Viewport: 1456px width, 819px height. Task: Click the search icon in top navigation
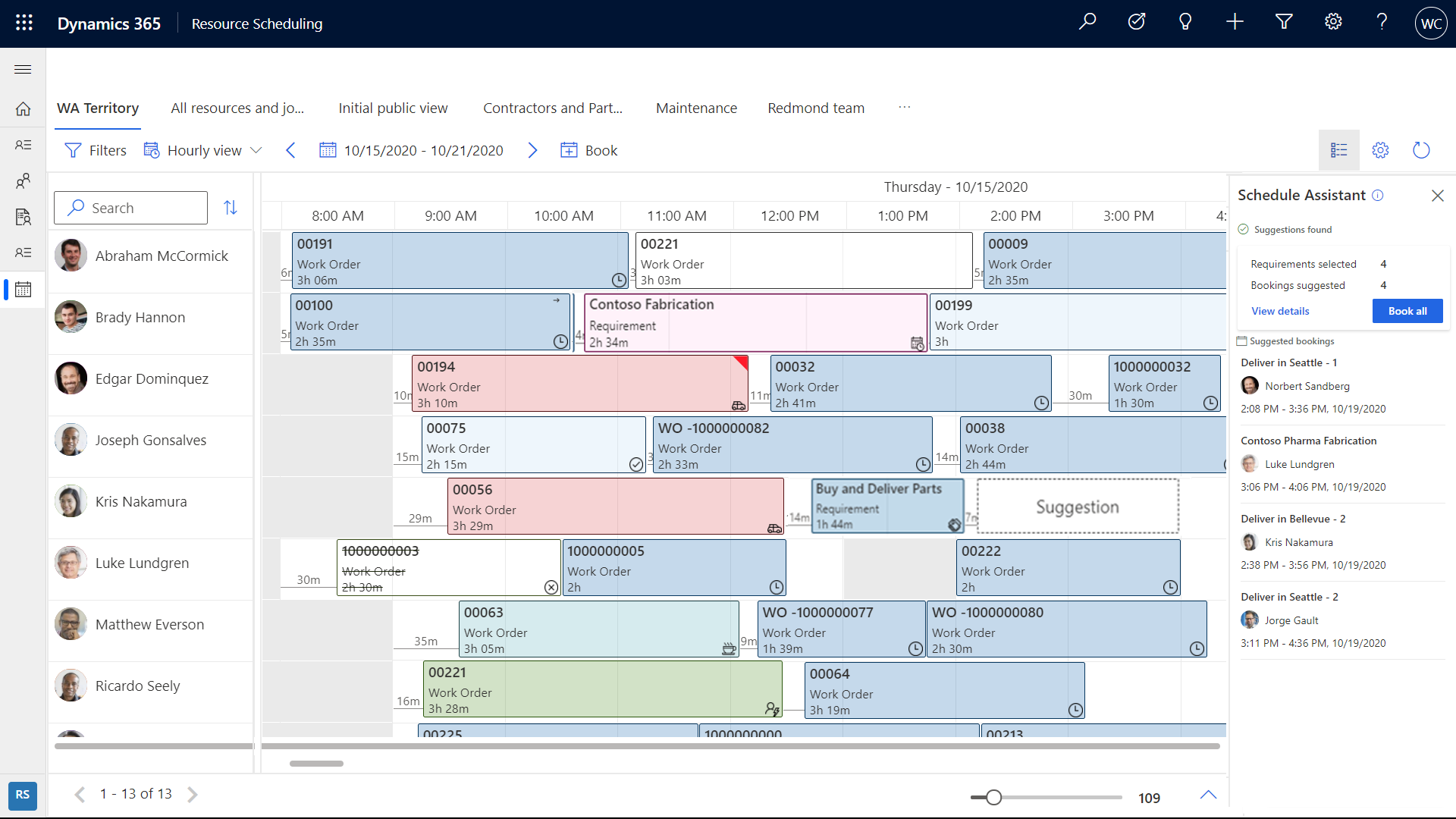1089,23
